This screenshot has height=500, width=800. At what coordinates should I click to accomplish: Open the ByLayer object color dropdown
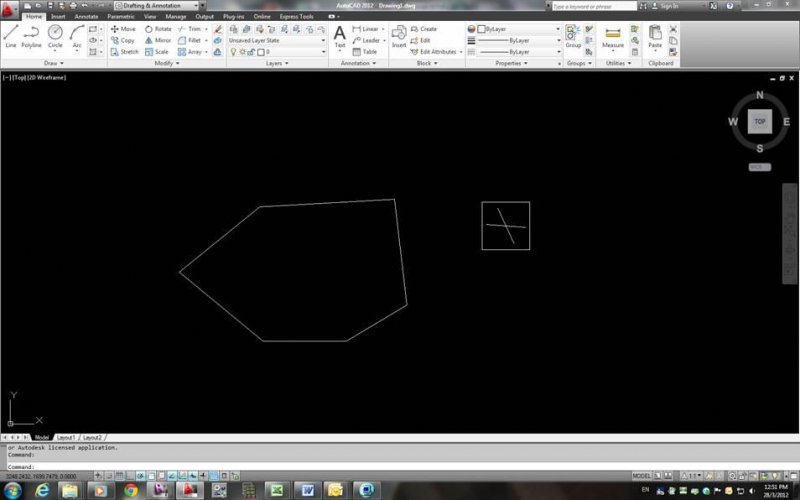pyautogui.click(x=520, y=29)
